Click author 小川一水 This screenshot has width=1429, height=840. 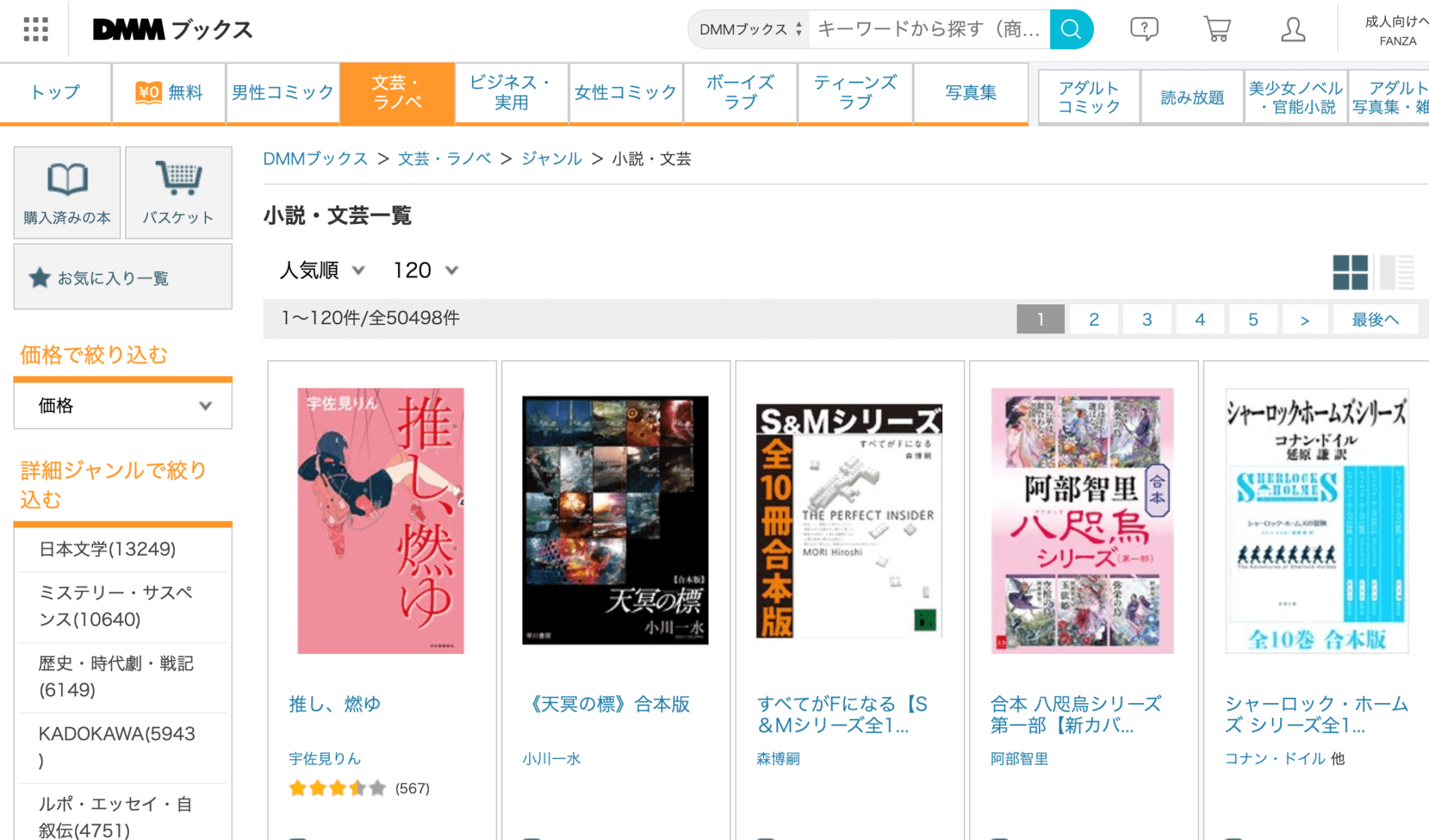pyautogui.click(x=551, y=759)
